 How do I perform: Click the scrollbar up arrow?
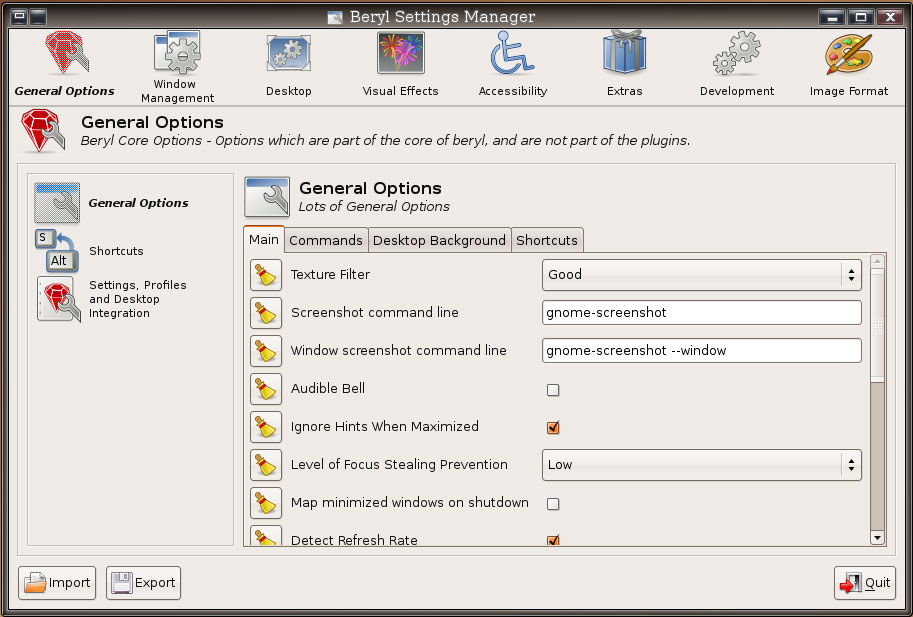click(877, 261)
